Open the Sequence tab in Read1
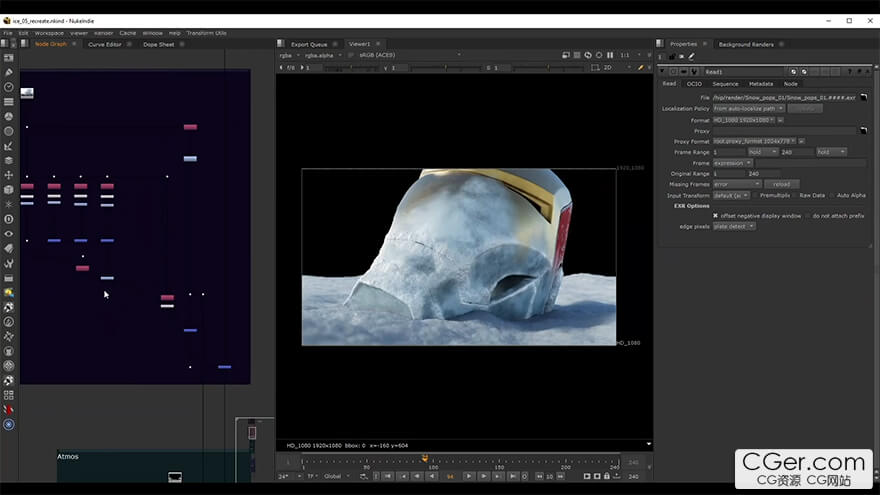880x495 pixels. click(x=725, y=84)
